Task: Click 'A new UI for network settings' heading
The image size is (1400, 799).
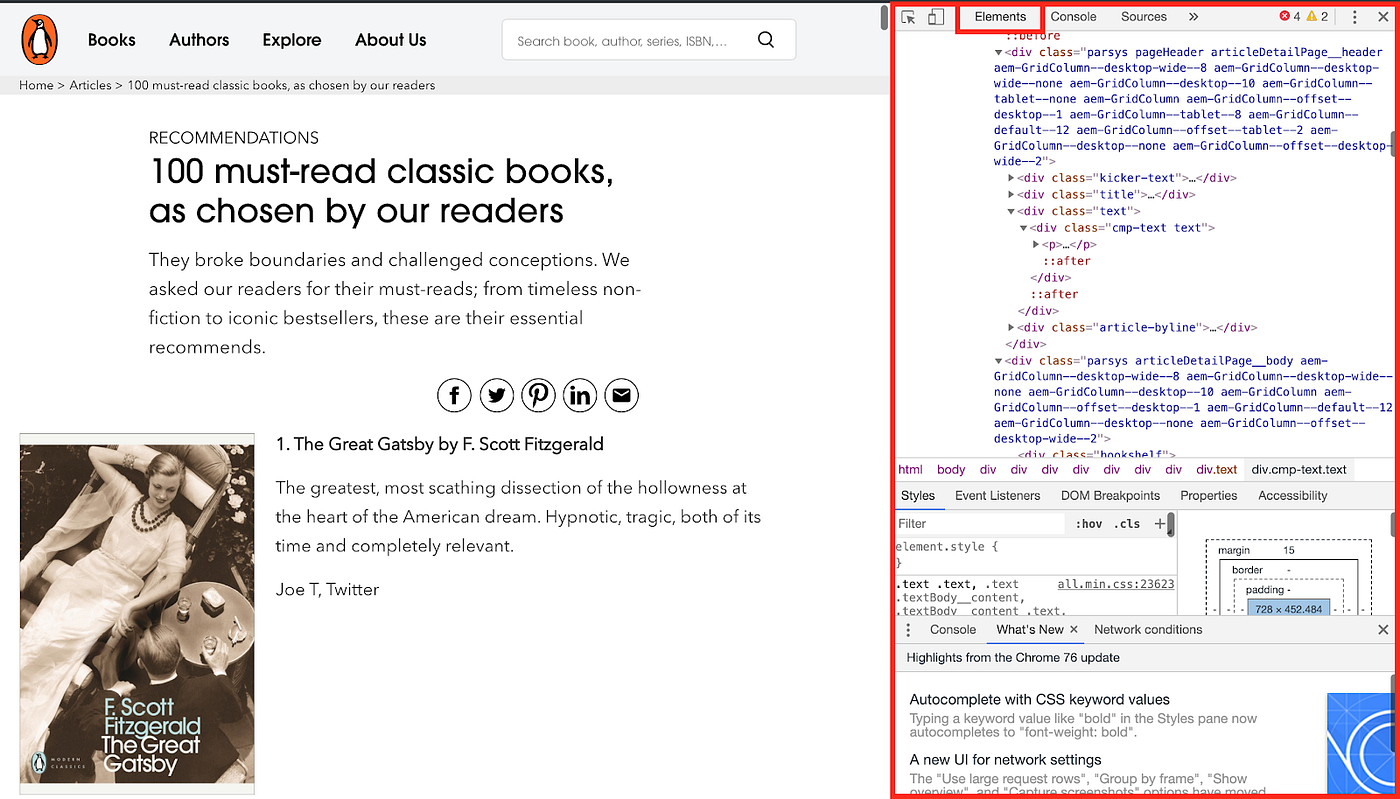Action: [1005, 760]
